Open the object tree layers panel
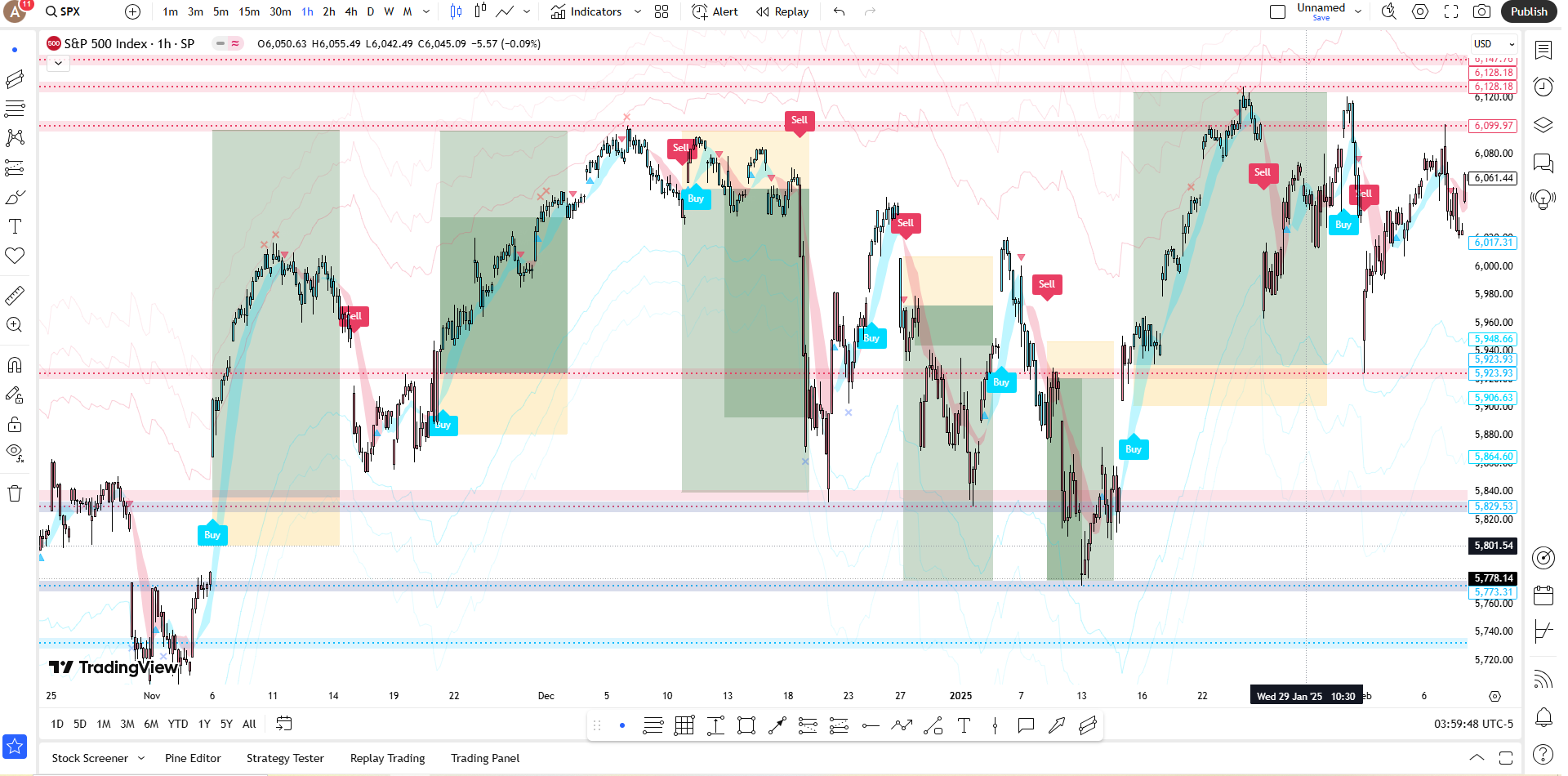The height and width of the screenshot is (776, 1568). click(x=1543, y=125)
